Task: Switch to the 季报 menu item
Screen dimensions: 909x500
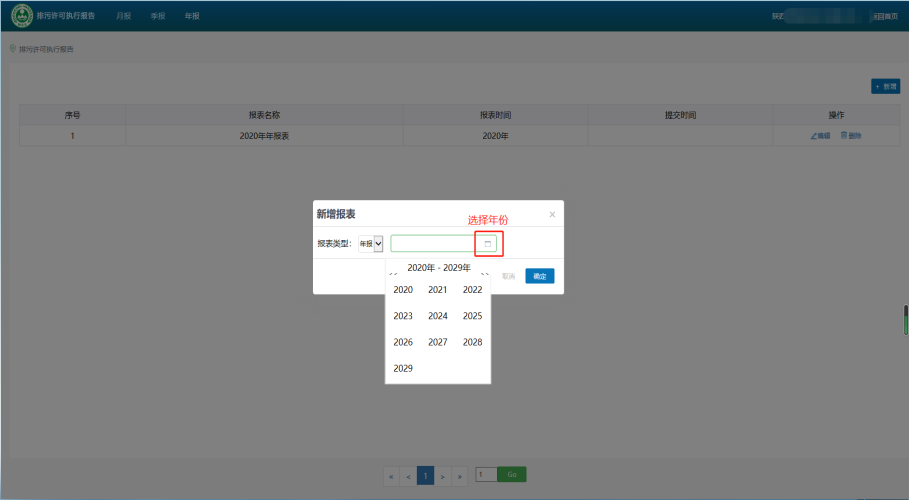Action: pyautogui.click(x=157, y=16)
